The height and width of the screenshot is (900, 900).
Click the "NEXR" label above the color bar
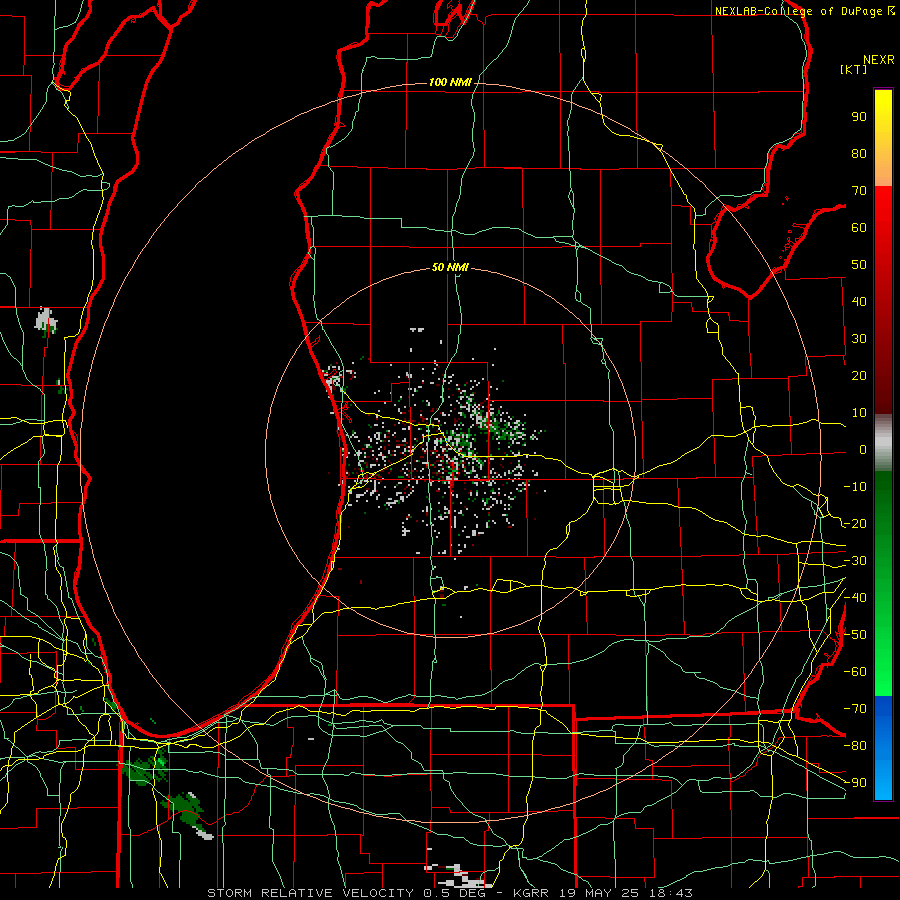tap(878, 60)
